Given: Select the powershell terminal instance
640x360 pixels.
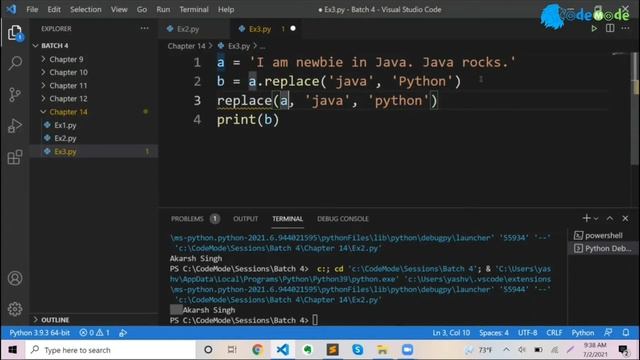Looking at the screenshot, I should [x=603, y=236].
